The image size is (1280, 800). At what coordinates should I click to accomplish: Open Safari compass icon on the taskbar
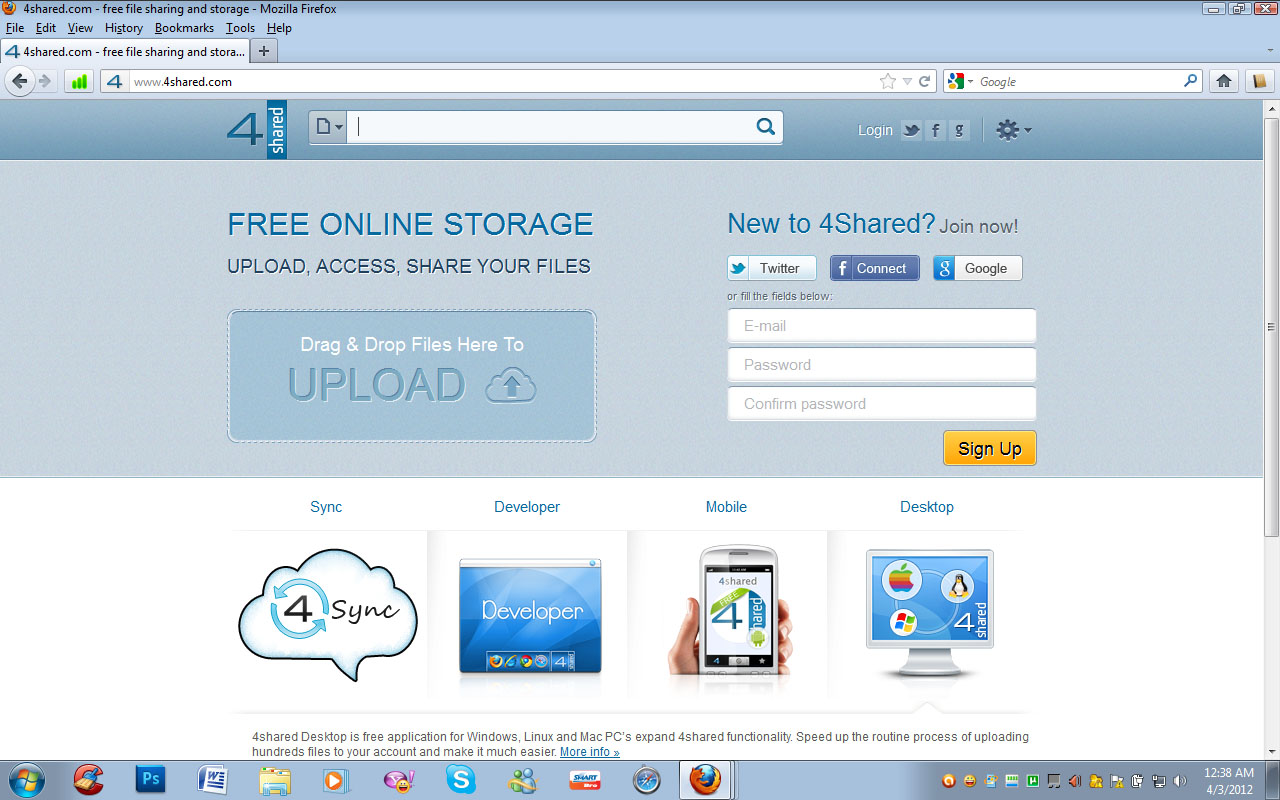click(x=647, y=779)
